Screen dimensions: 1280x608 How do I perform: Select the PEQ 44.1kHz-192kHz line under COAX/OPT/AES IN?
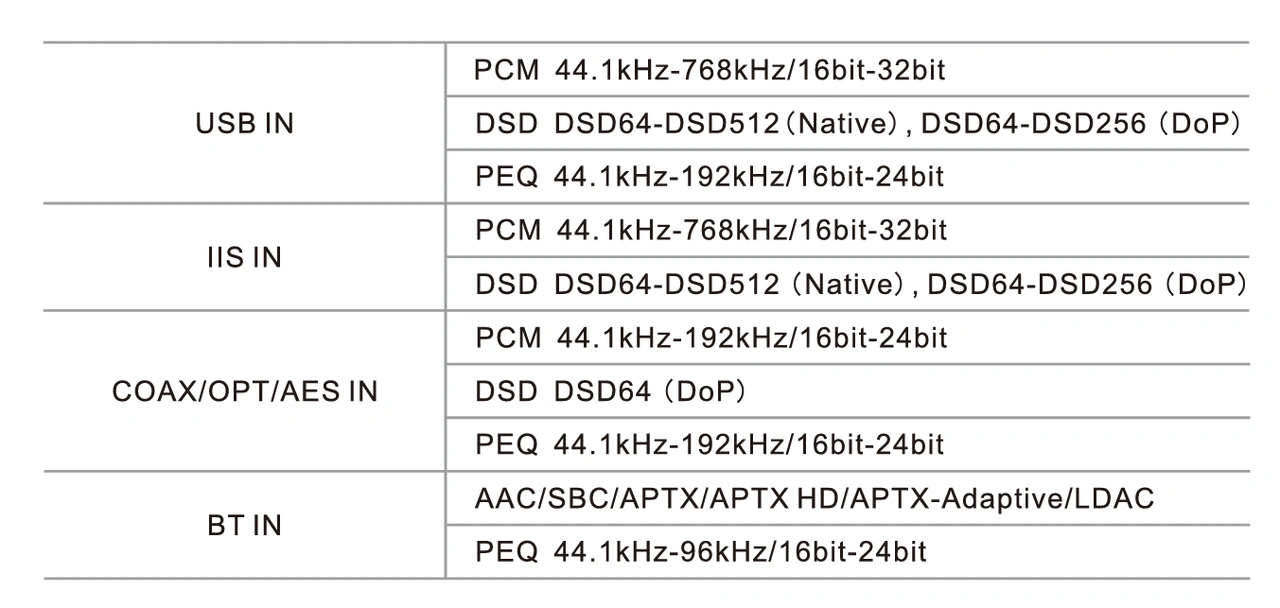point(709,444)
